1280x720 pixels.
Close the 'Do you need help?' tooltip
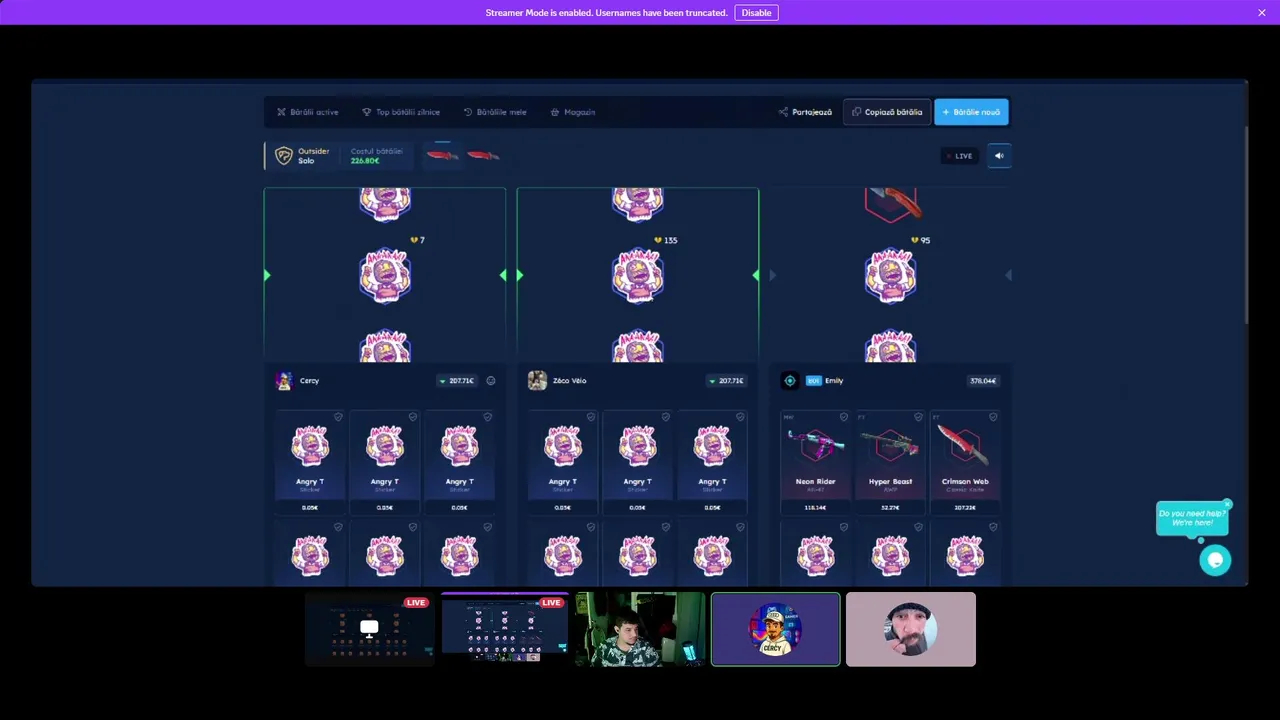point(1227,504)
